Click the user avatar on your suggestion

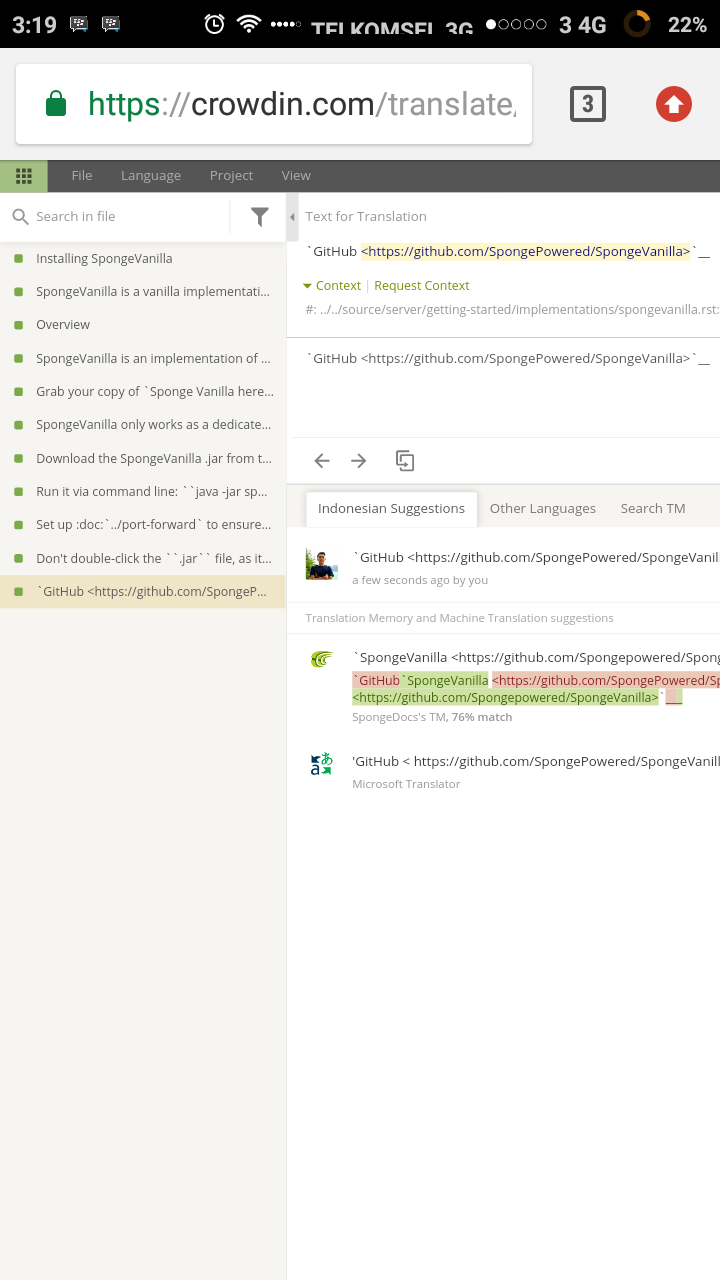(321, 565)
